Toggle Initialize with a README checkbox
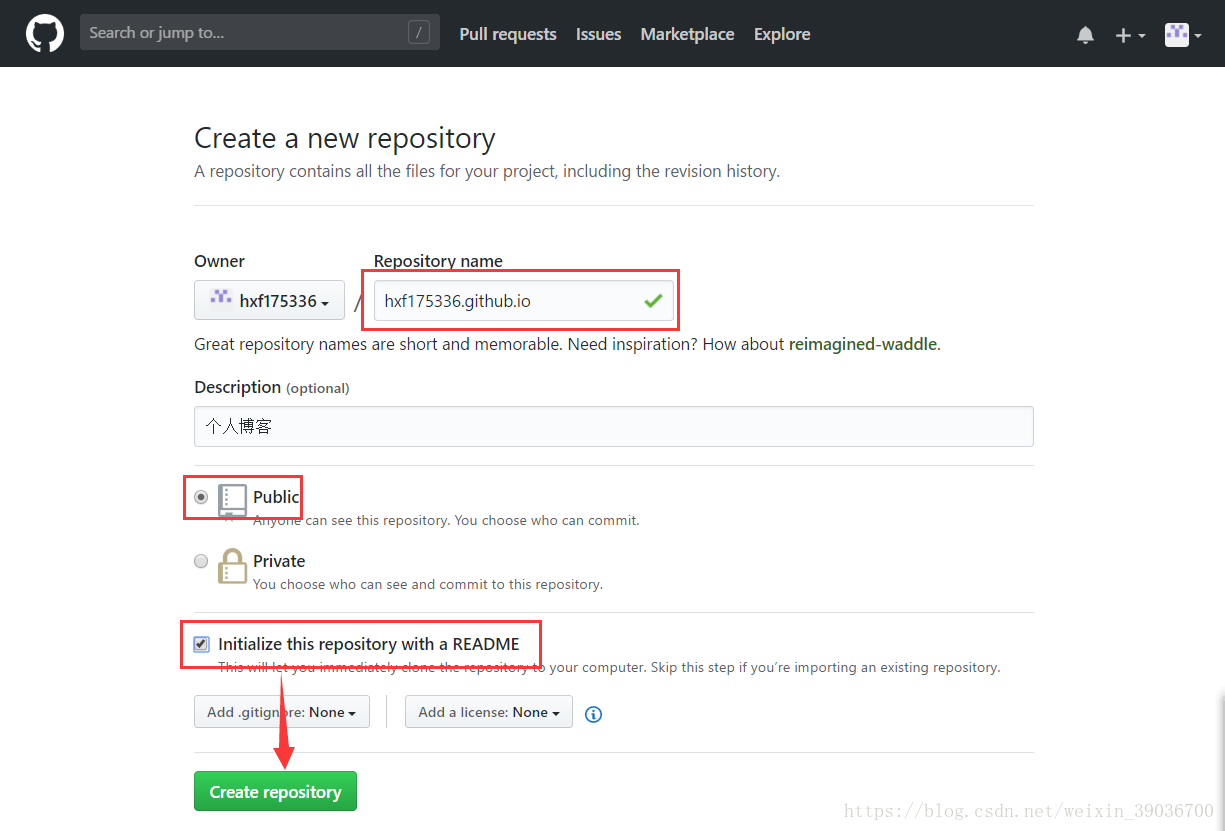Screen dimensions: 1225x831 click(201, 644)
